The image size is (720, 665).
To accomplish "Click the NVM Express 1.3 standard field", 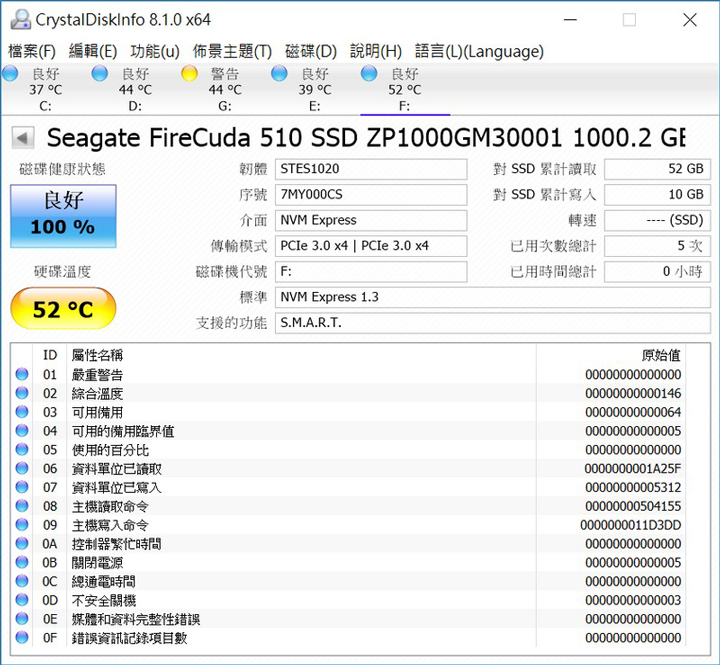I will [493, 298].
